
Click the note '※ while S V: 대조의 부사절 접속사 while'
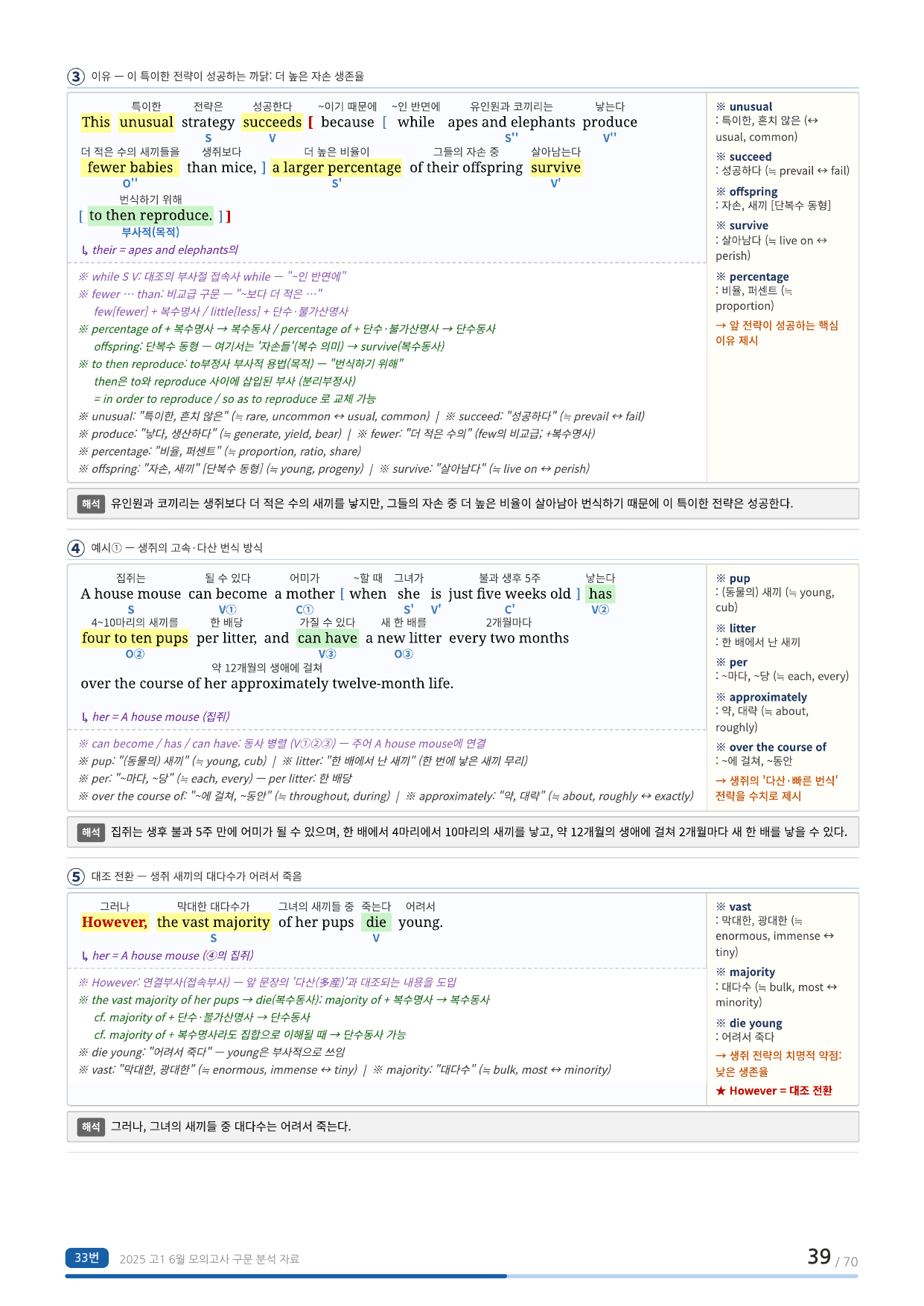pyautogui.click(x=212, y=277)
